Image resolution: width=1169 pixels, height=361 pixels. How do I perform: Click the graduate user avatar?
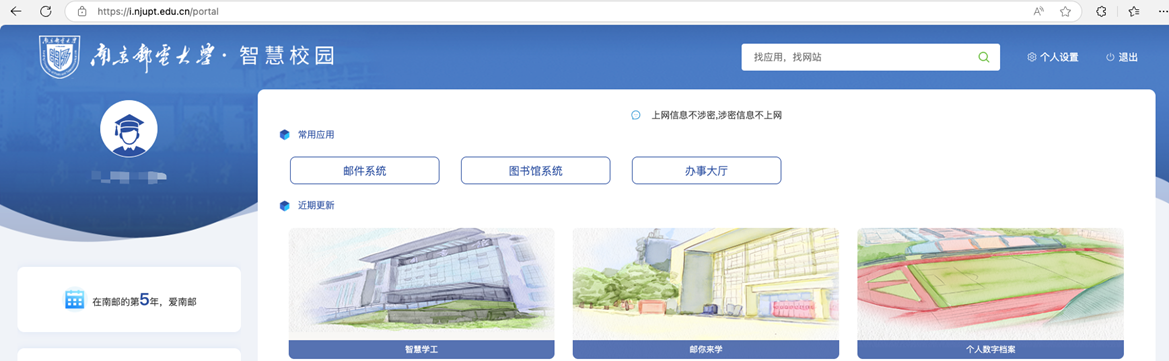(128, 129)
